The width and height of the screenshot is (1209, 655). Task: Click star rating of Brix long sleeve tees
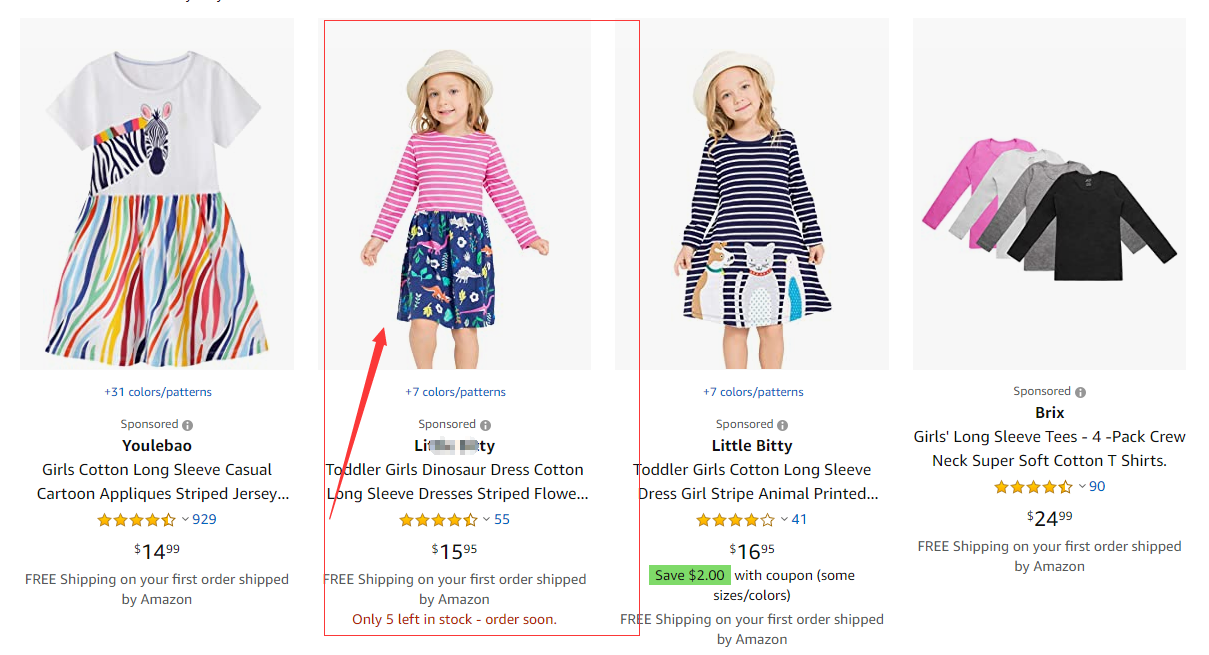click(x=1032, y=487)
